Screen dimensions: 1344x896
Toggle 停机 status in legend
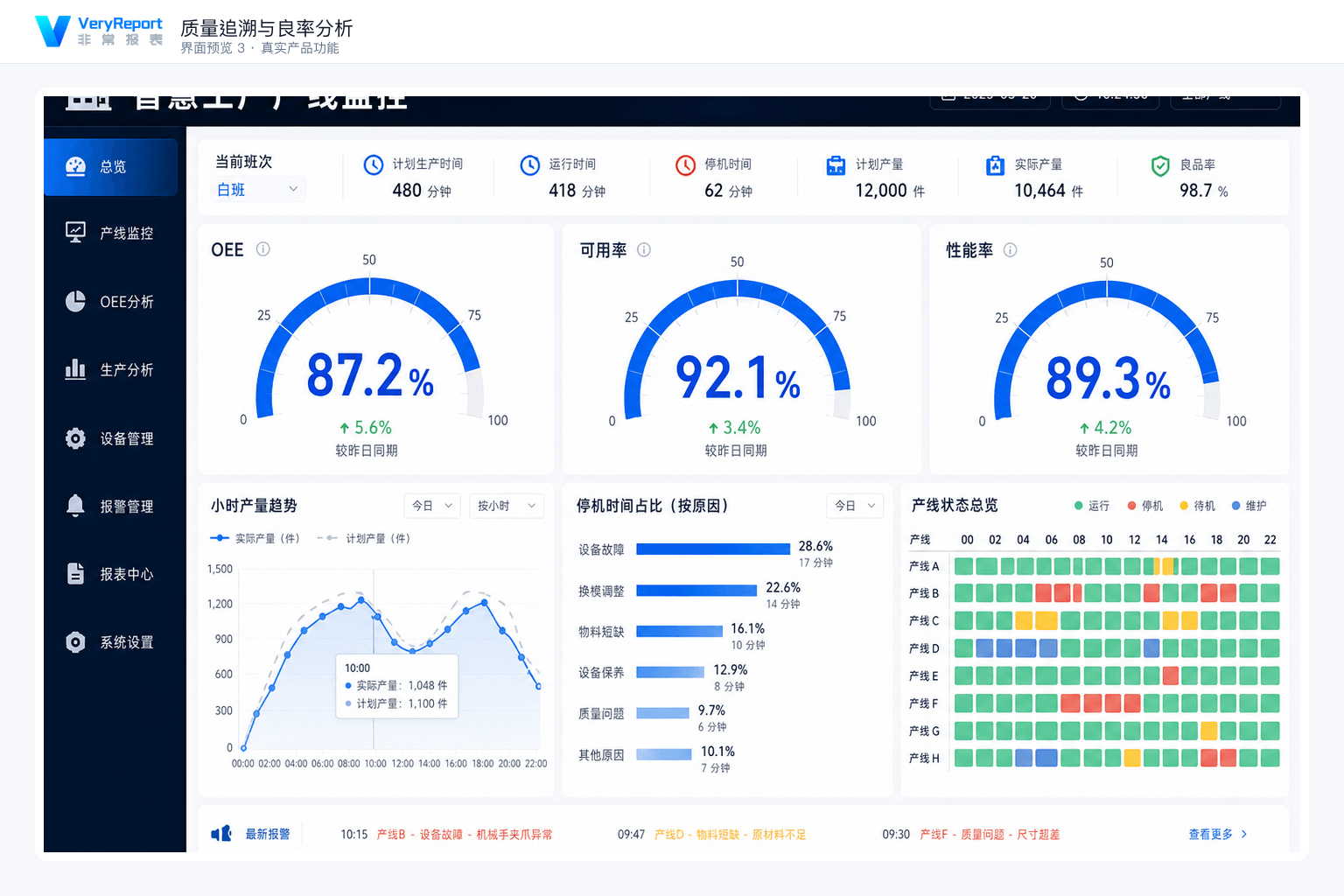(x=1145, y=506)
